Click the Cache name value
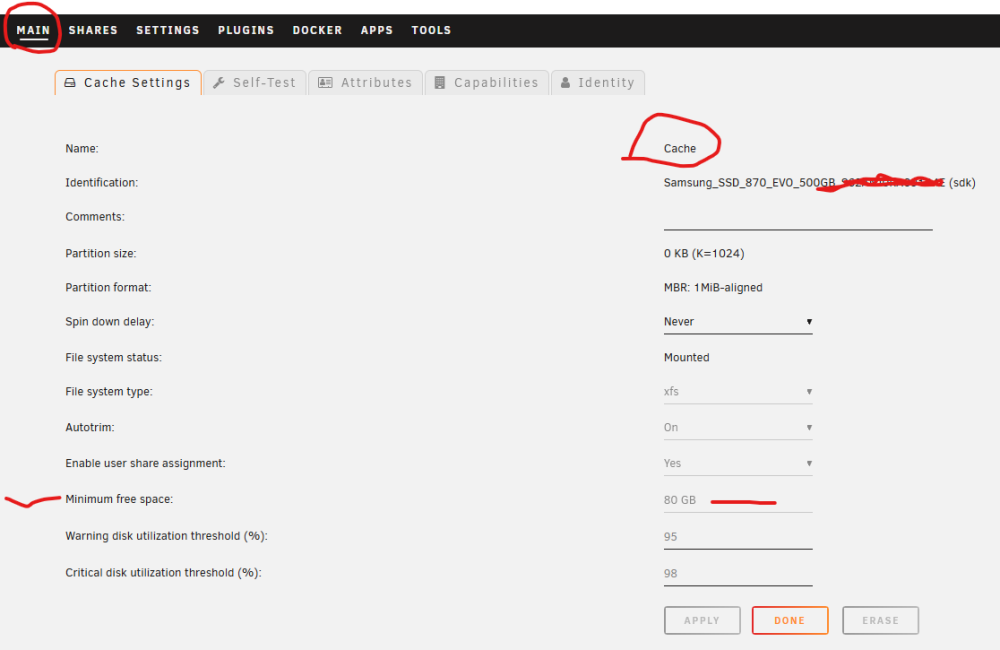The height and width of the screenshot is (650, 1000). pyautogui.click(x=680, y=149)
